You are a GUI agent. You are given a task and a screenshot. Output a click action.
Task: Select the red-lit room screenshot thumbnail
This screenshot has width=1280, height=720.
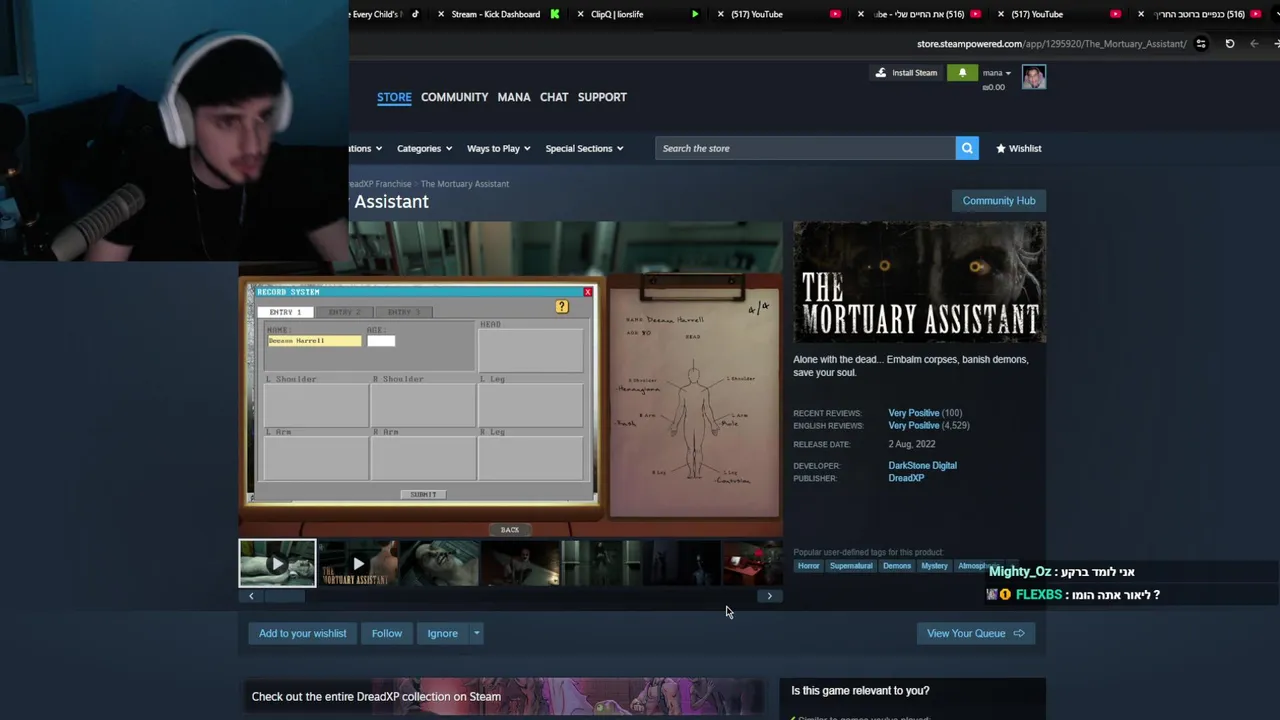(752, 563)
